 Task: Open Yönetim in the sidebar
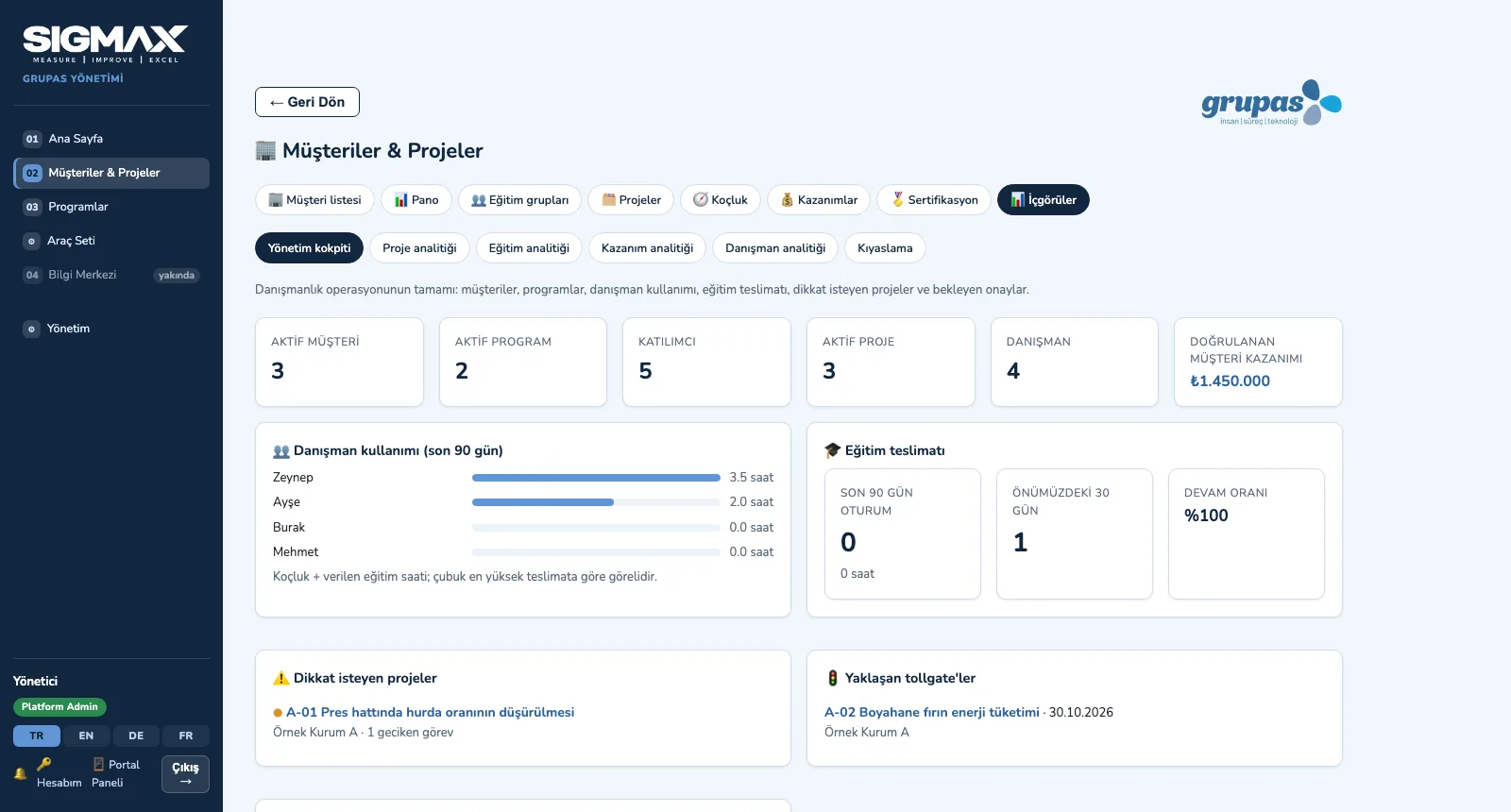[111, 329]
